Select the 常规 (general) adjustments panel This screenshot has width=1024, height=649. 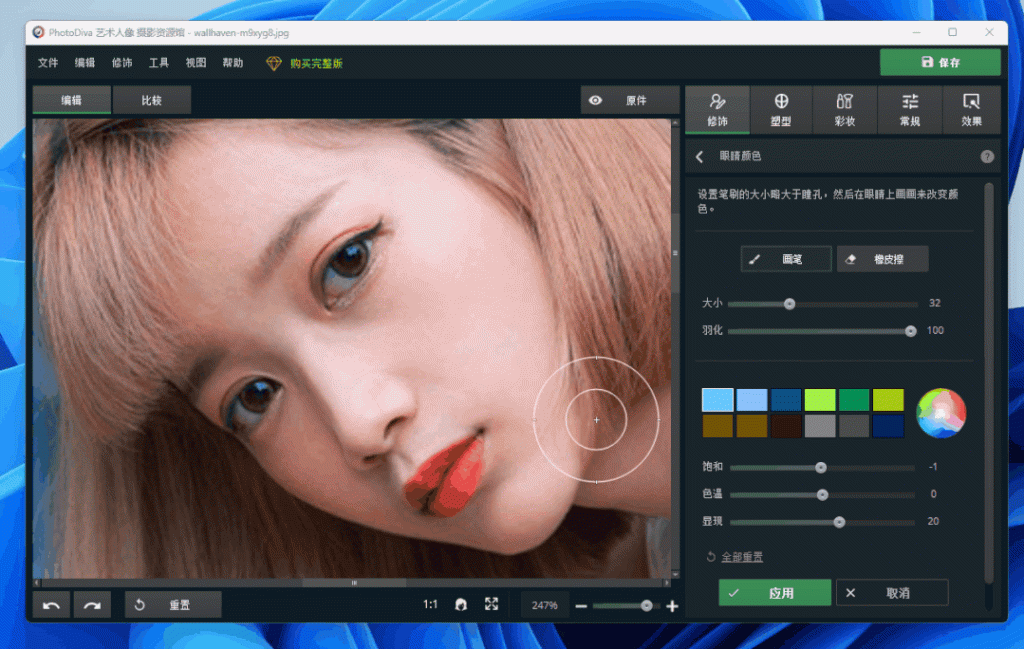[909, 109]
